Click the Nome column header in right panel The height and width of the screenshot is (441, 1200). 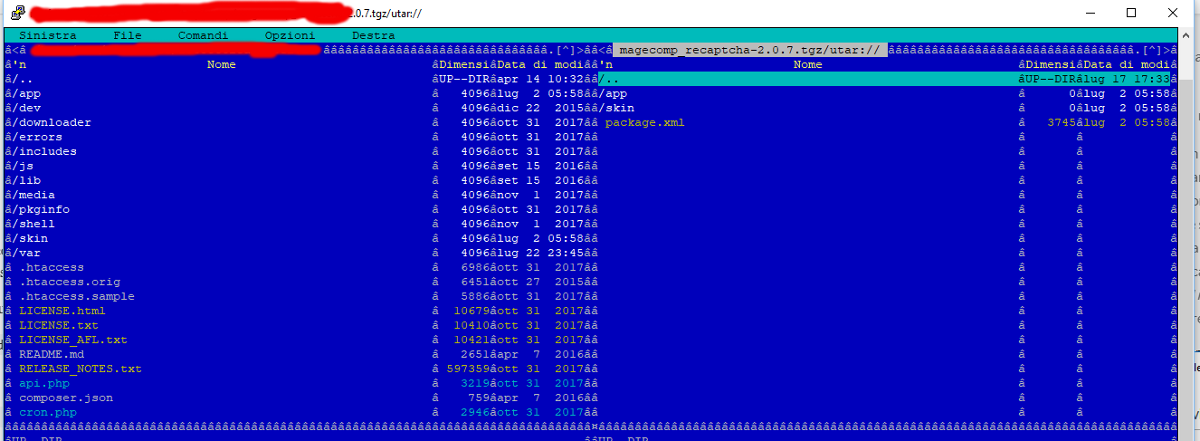pos(808,64)
